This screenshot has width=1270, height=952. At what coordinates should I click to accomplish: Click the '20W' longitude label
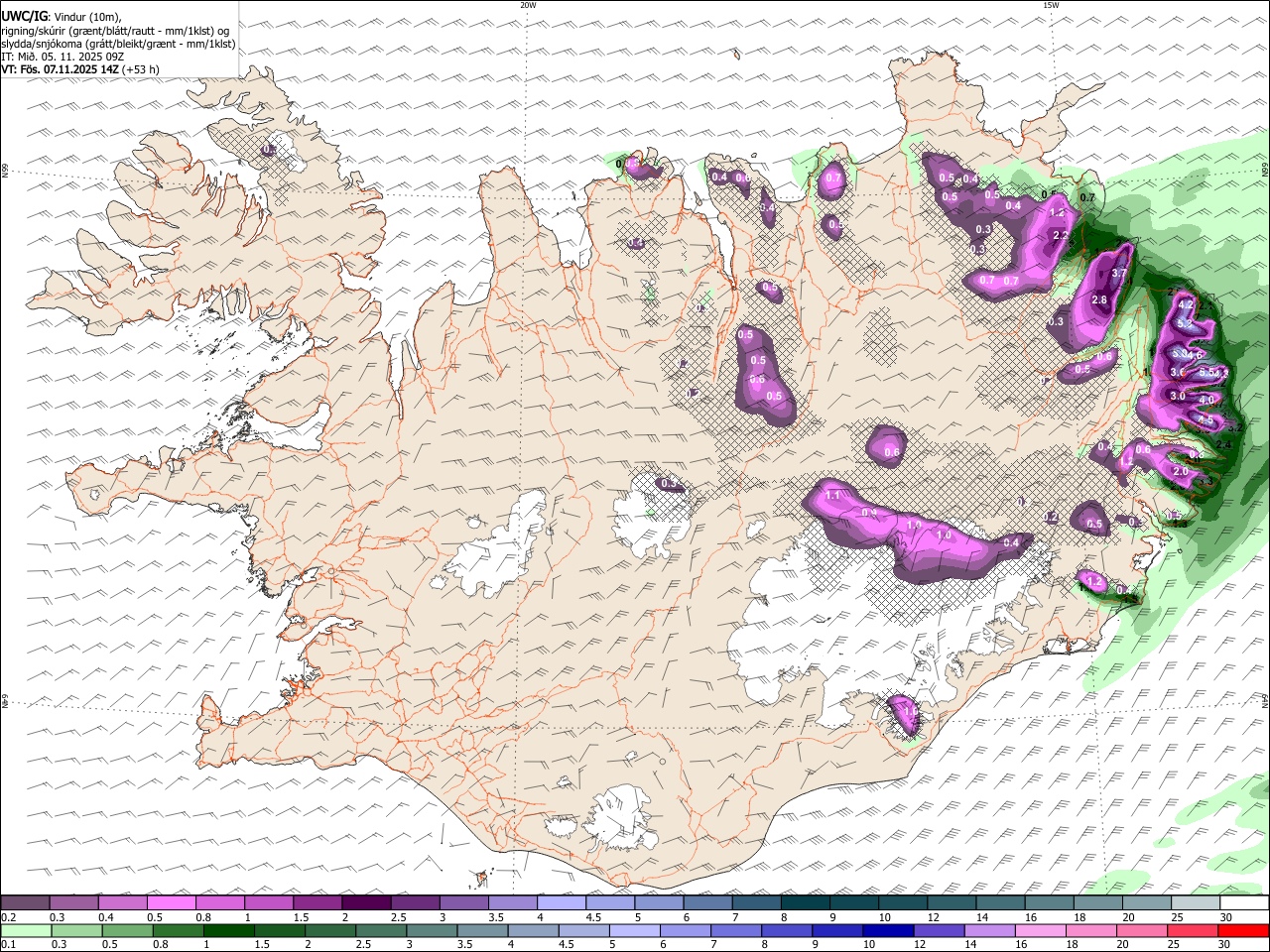click(x=528, y=5)
